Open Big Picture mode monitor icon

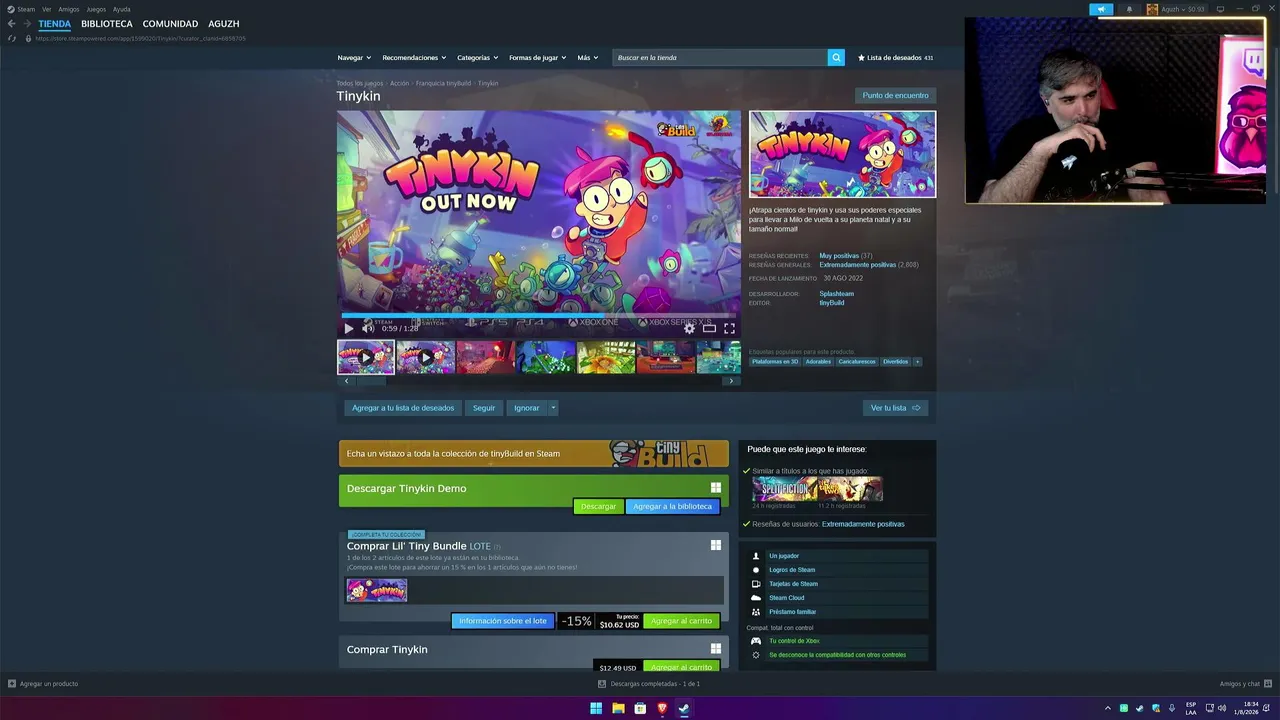coord(1220,9)
